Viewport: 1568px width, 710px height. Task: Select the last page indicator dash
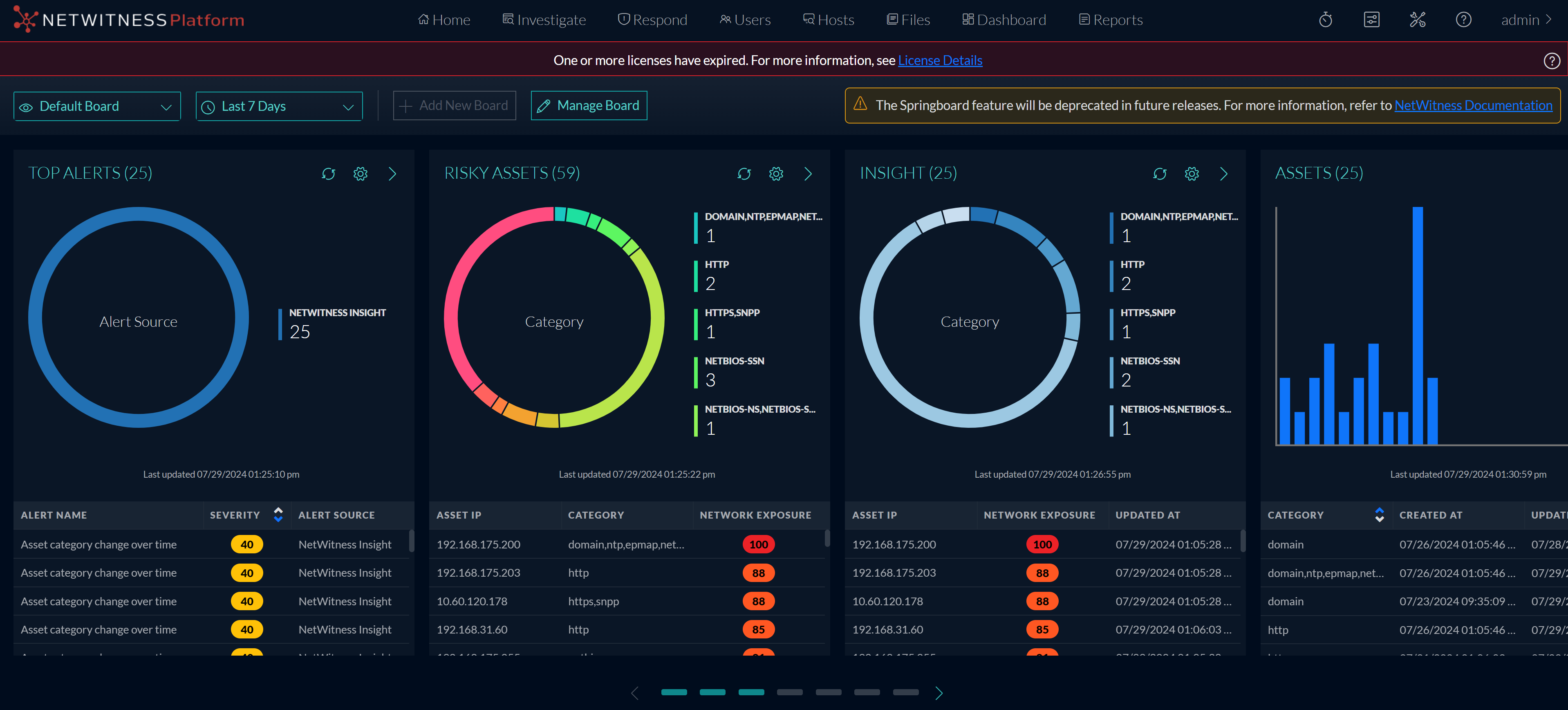(x=905, y=692)
